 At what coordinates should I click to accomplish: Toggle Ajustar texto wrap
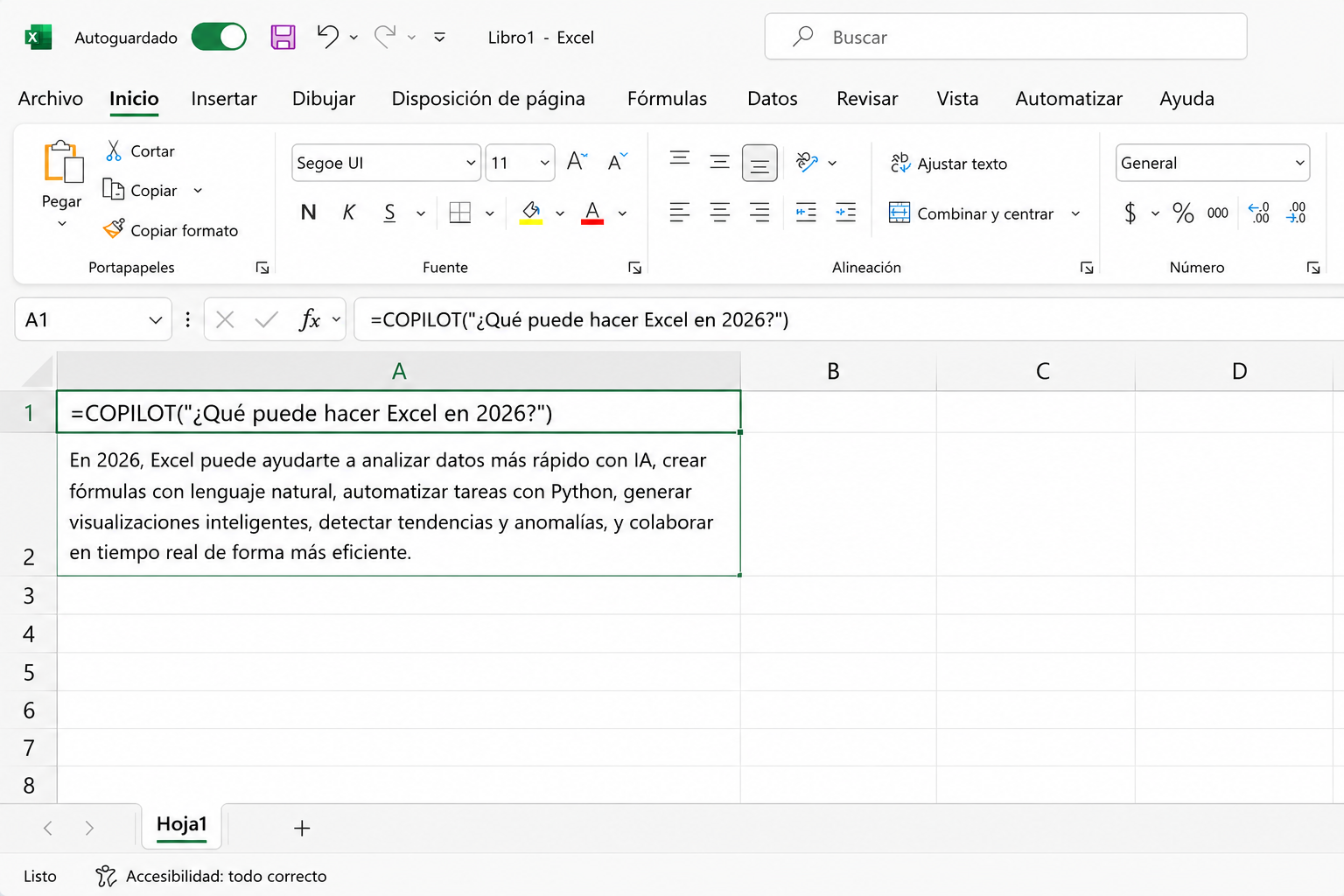click(x=948, y=163)
